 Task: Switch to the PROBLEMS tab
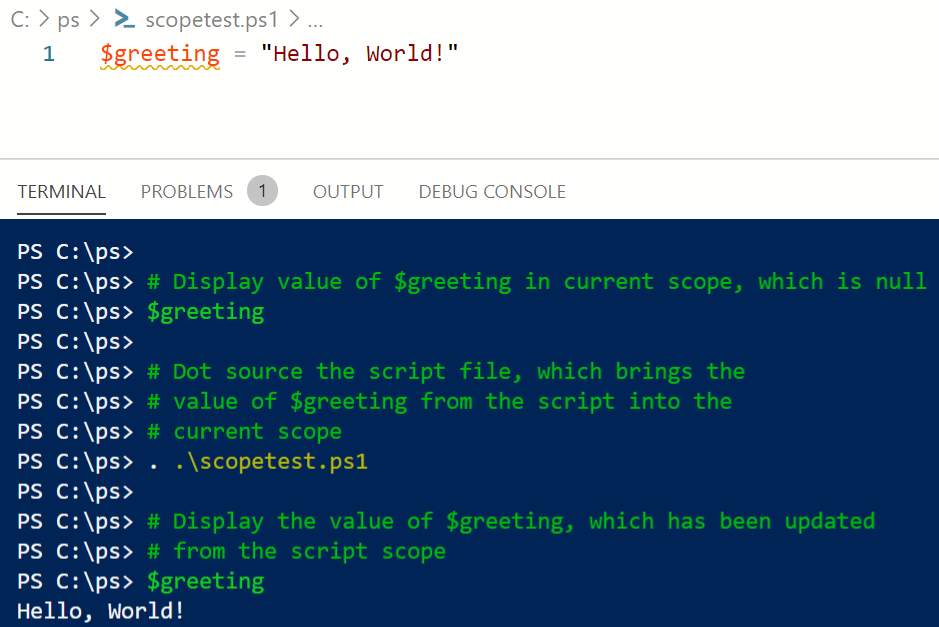[x=186, y=191]
